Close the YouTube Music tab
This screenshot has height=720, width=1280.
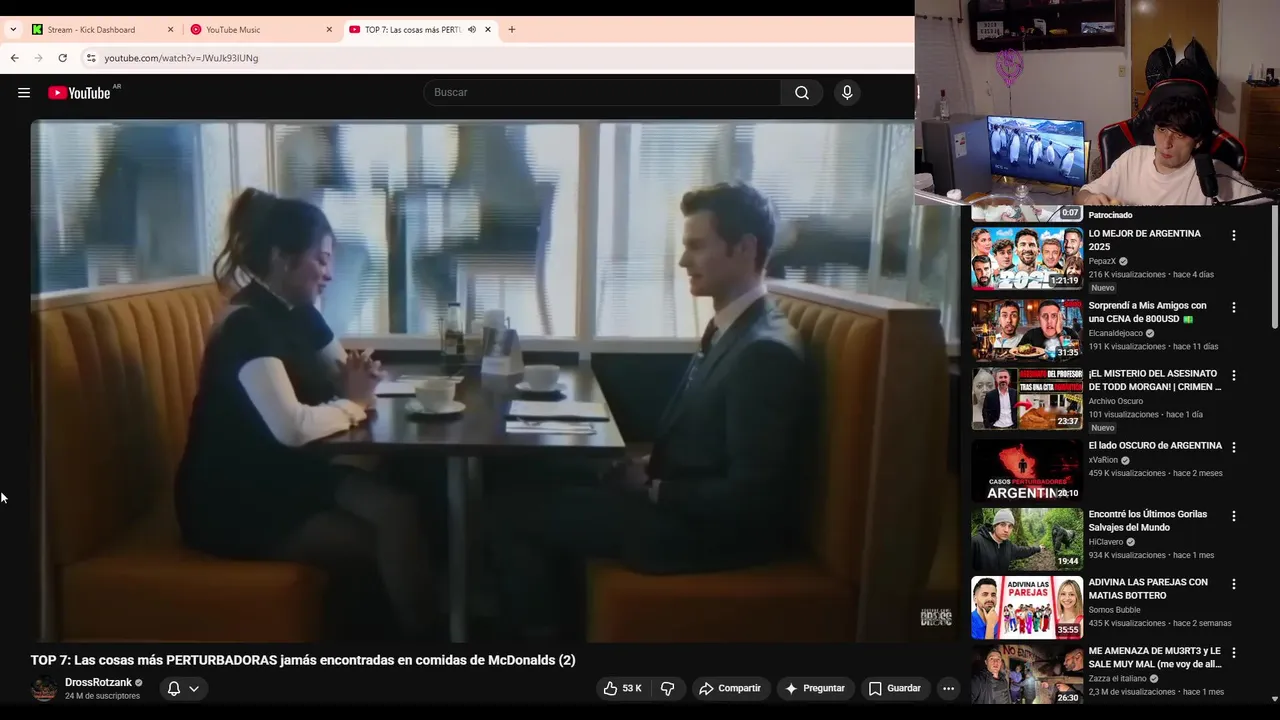coord(329,29)
